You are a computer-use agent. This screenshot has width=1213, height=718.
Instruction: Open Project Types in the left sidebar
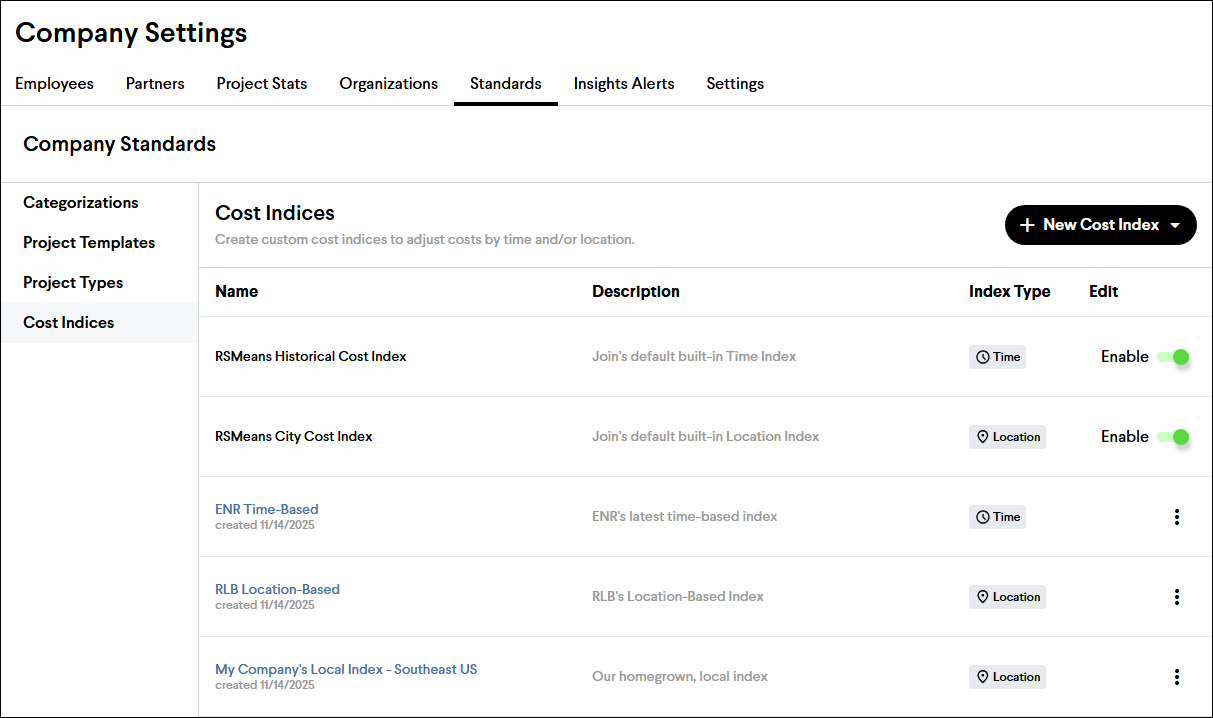pos(73,283)
